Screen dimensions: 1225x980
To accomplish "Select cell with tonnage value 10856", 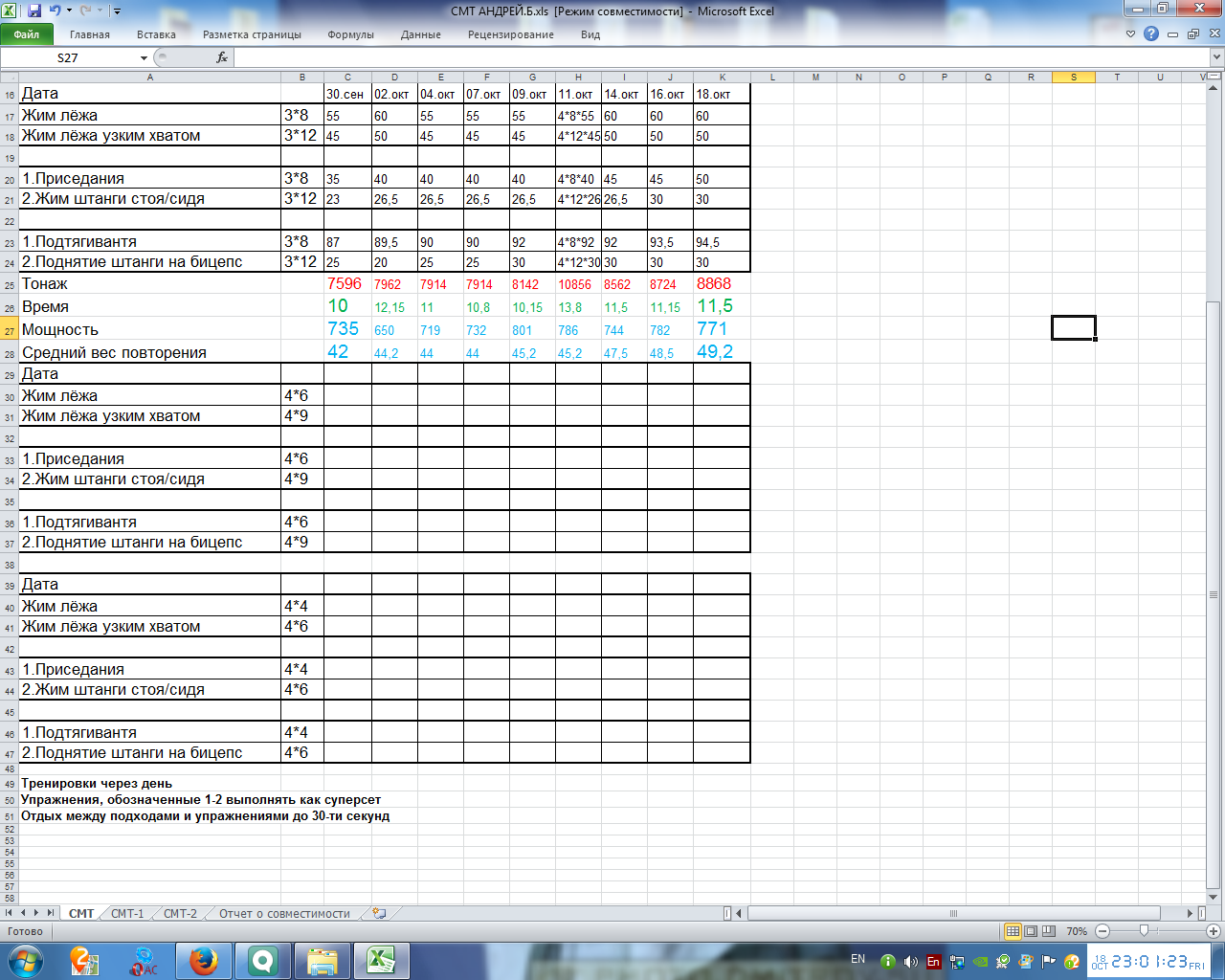I will [x=577, y=284].
